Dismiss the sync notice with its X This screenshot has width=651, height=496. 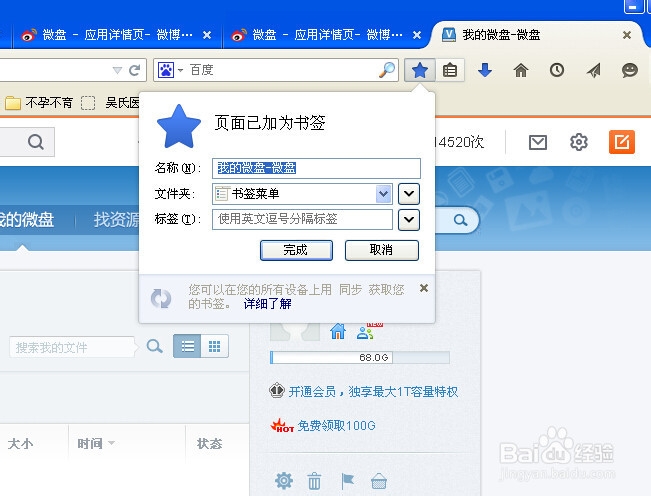(x=424, y=288)
